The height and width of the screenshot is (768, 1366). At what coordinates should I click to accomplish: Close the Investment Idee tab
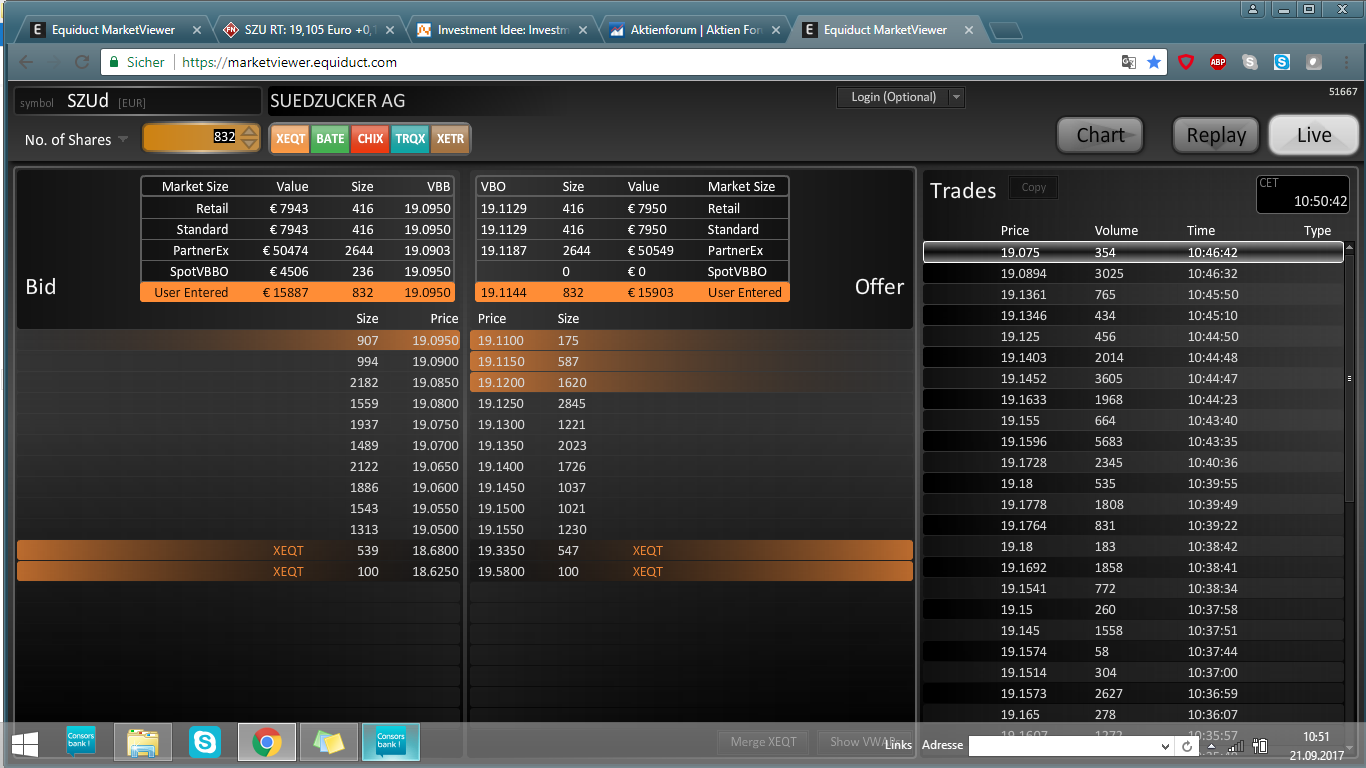(x=583, y=30)
